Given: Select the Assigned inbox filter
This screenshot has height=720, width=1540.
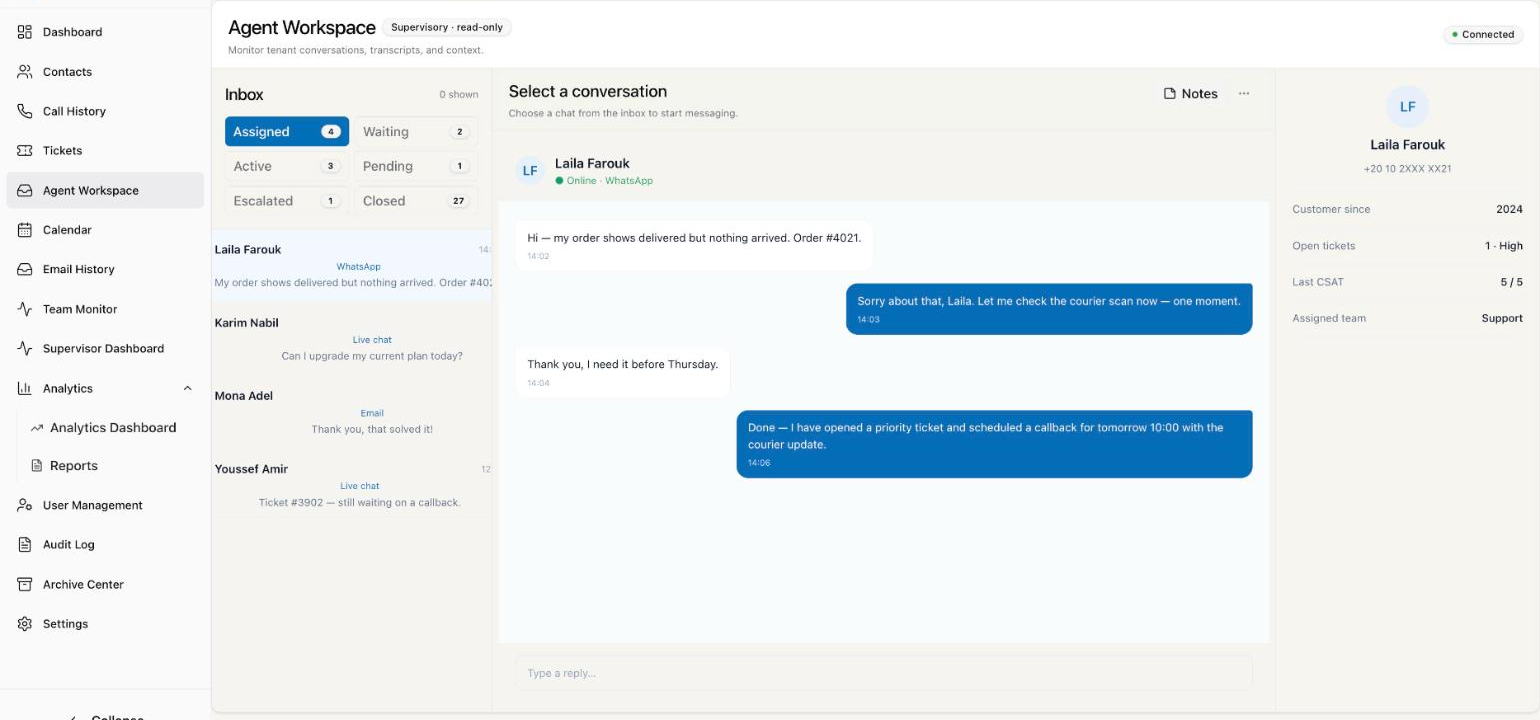Looking at the screenshot, I should tap(287, 132).
